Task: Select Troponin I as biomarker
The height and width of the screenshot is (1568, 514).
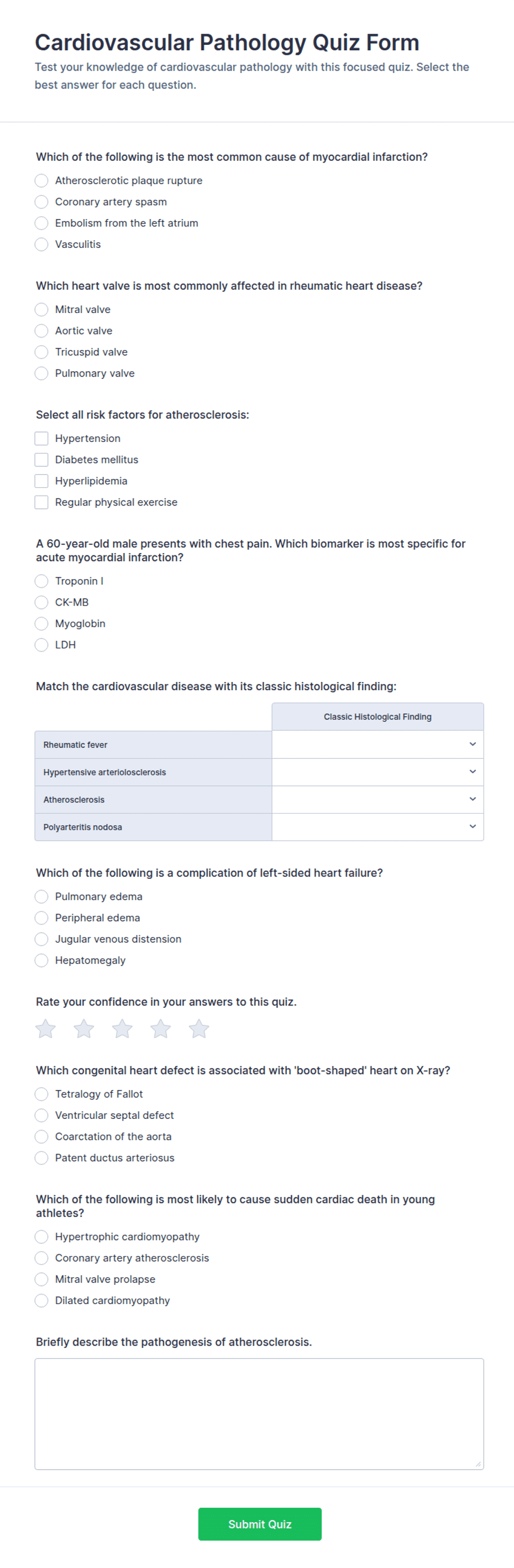Action: click(41, 581)
